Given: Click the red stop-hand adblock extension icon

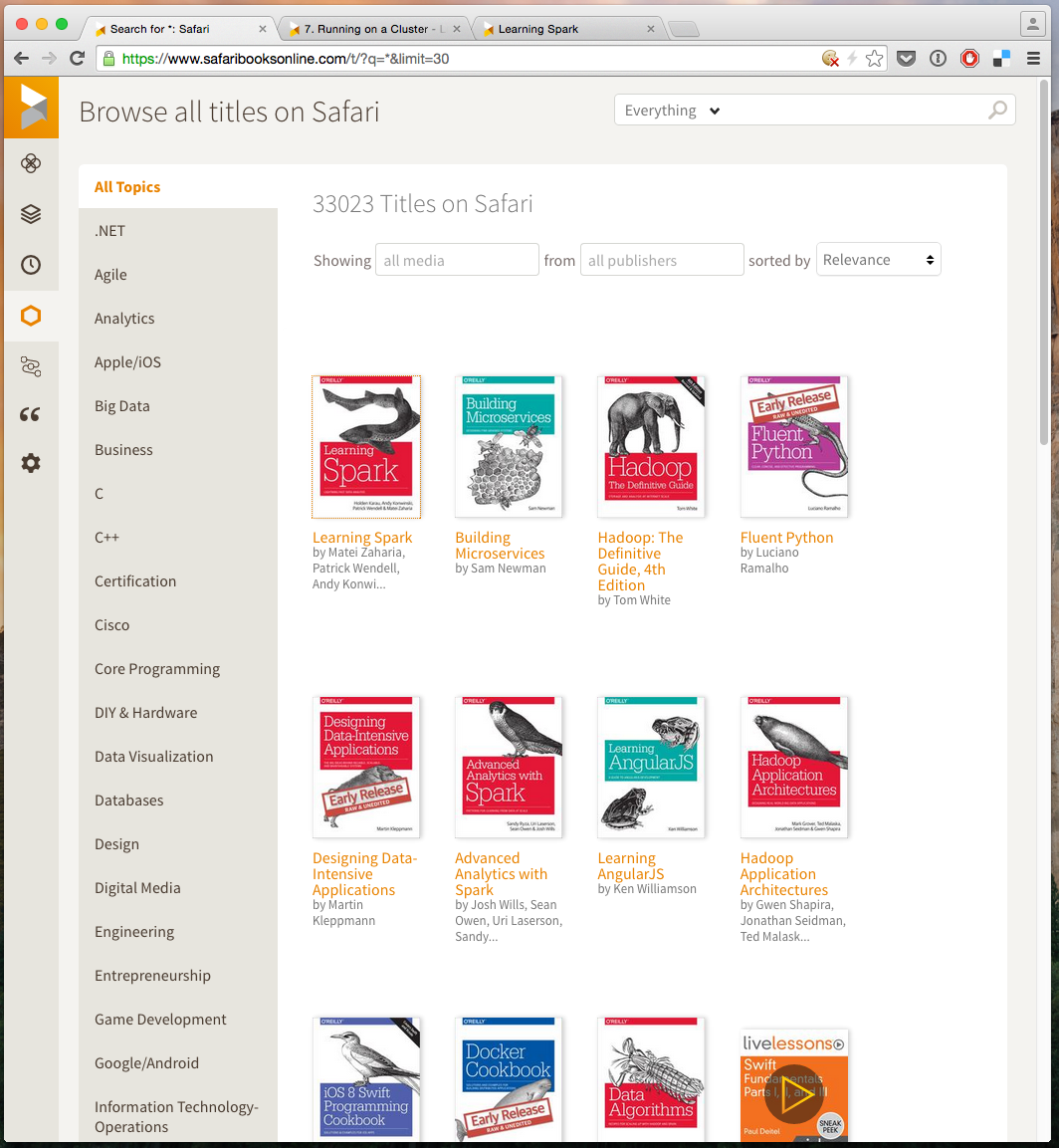Looking at the screenshot, I should (x=969, y=59).
